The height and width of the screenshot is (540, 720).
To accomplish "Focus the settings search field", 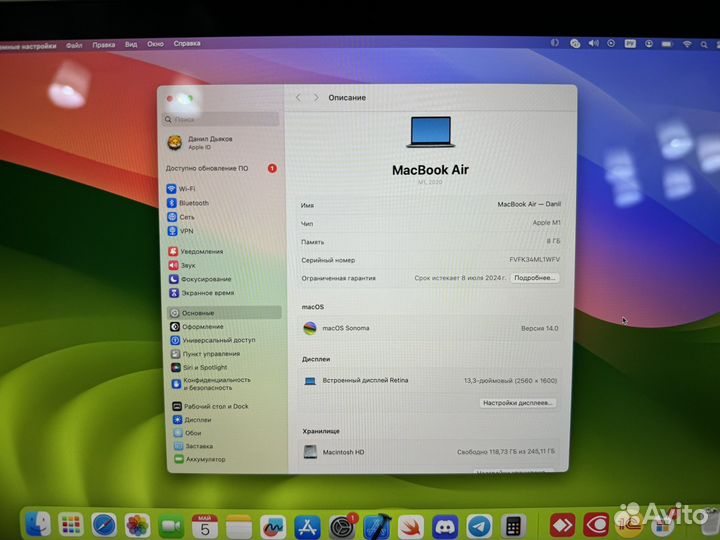I will (220, 119).
